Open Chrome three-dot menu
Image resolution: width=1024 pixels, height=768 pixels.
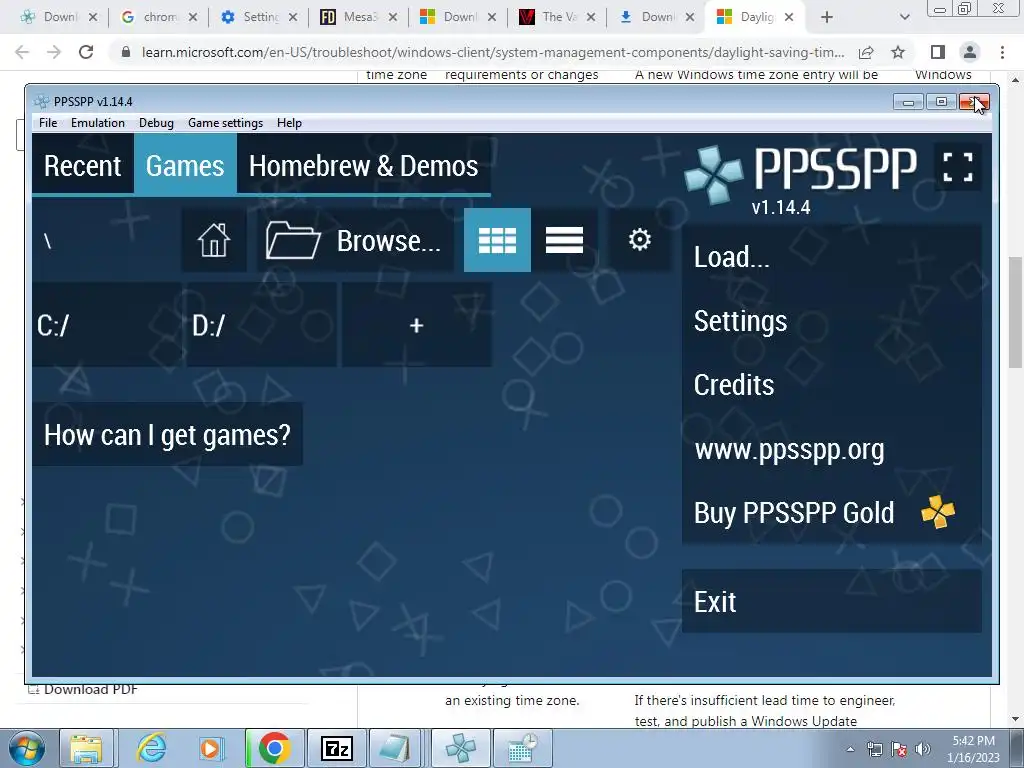coord(1002,52)
